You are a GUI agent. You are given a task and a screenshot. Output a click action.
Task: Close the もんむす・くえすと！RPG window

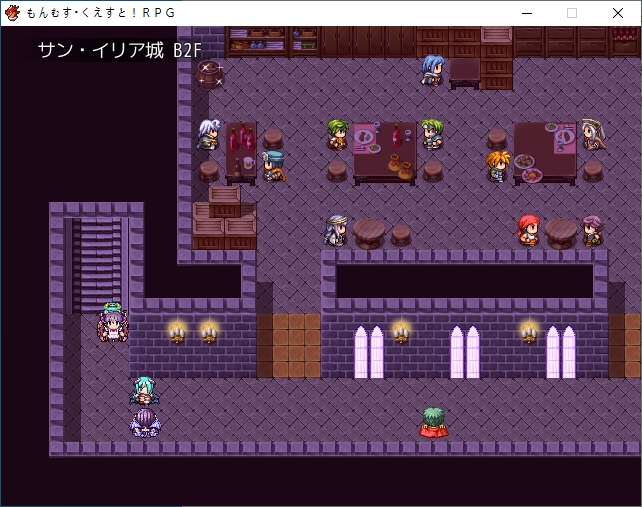pyautogui.click(x=617, y=13)
